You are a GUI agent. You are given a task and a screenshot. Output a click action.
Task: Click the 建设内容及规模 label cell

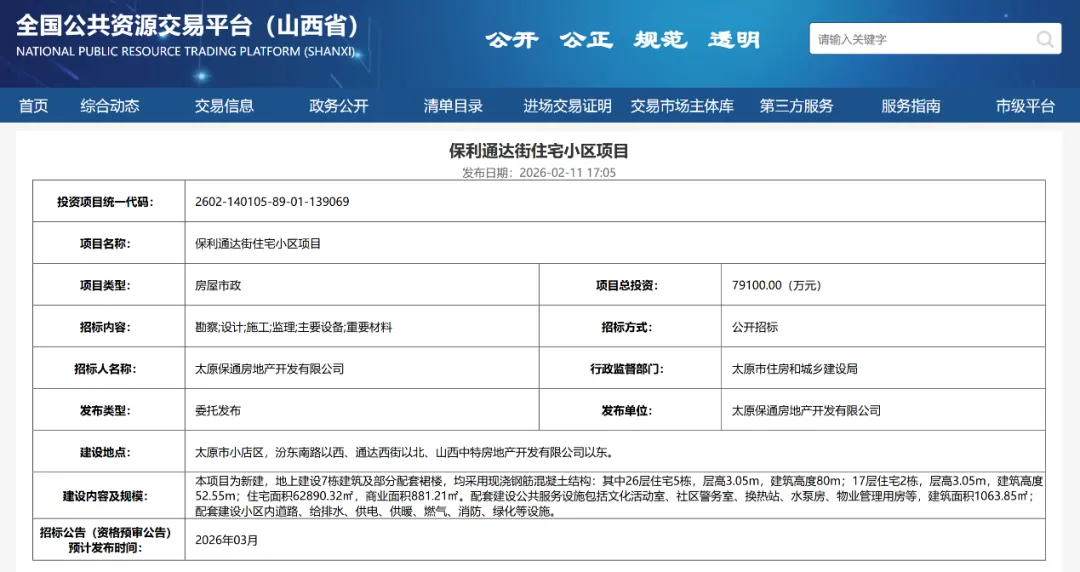(109, 496)
